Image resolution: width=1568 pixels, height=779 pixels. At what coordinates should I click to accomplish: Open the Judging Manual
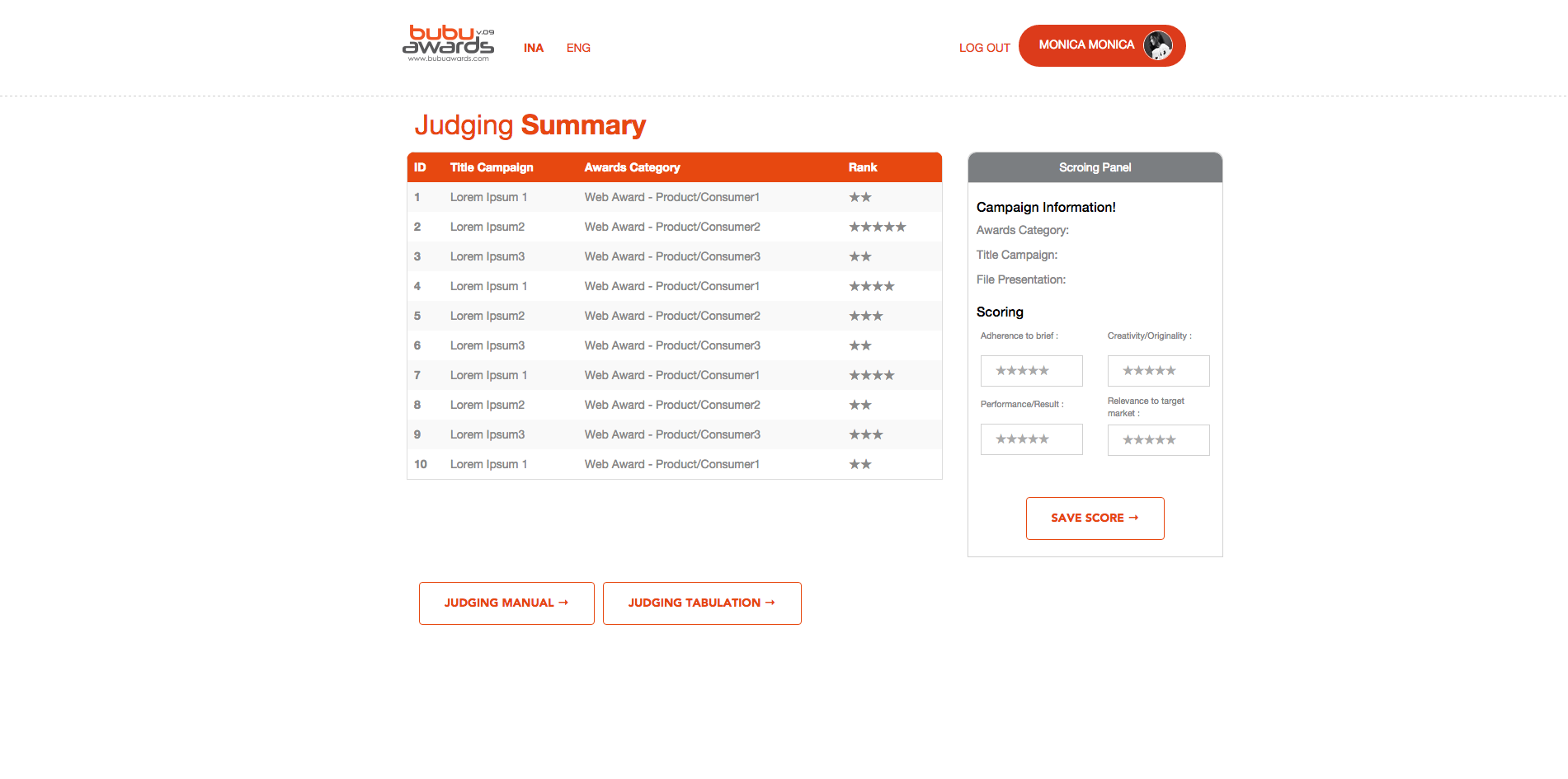coord(506,603)
